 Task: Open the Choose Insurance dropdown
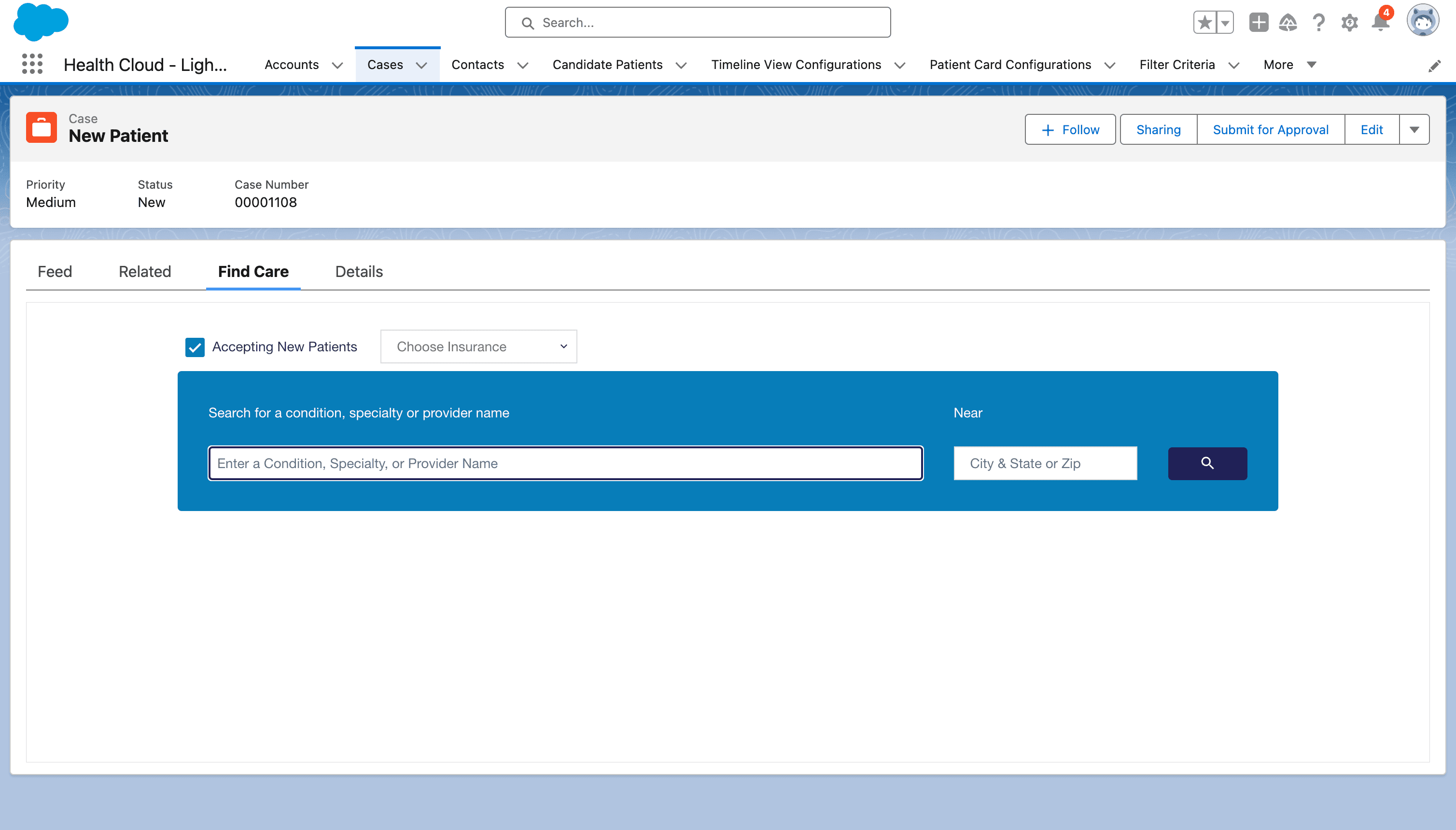478,346
